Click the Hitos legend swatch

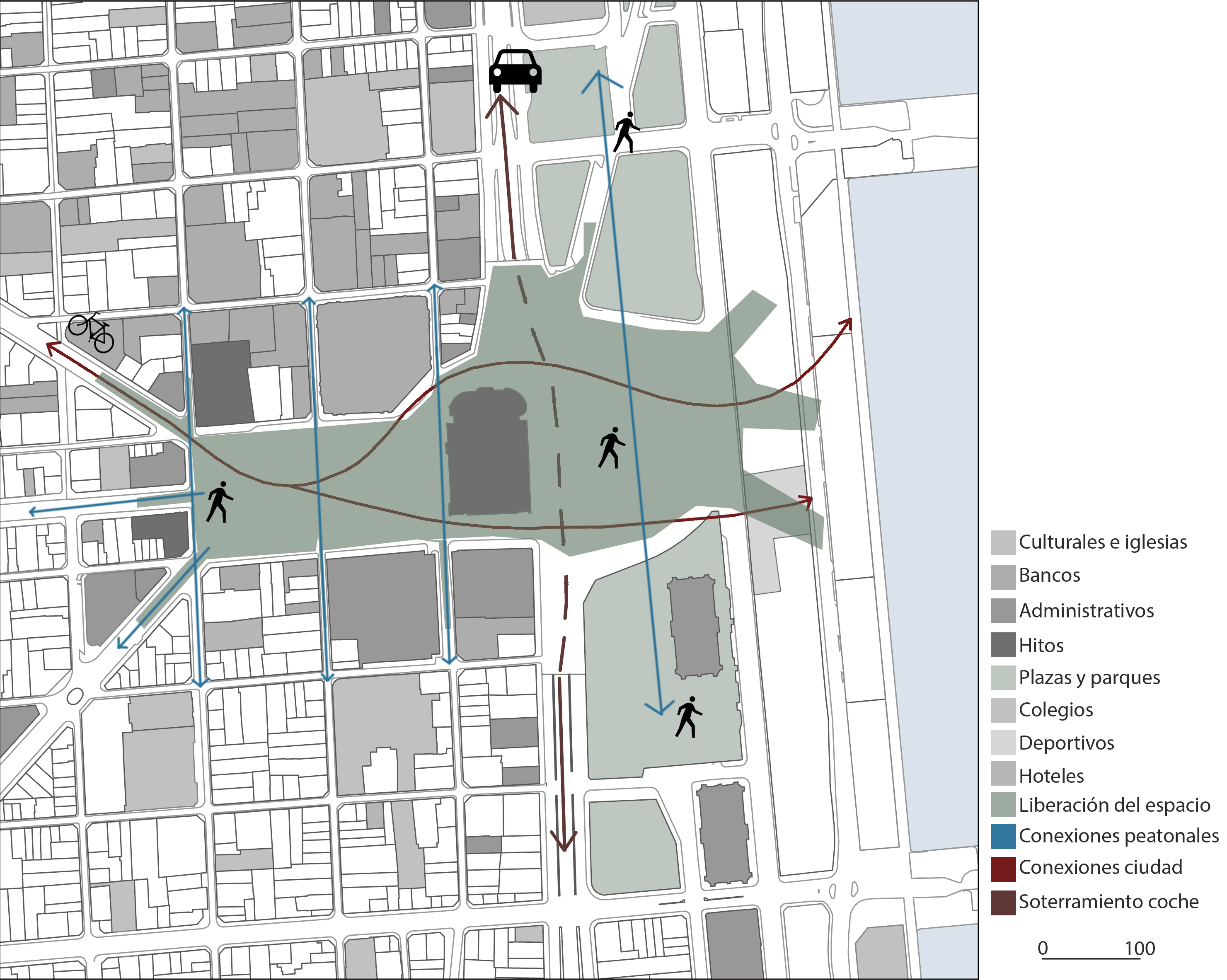(1003, 645)
